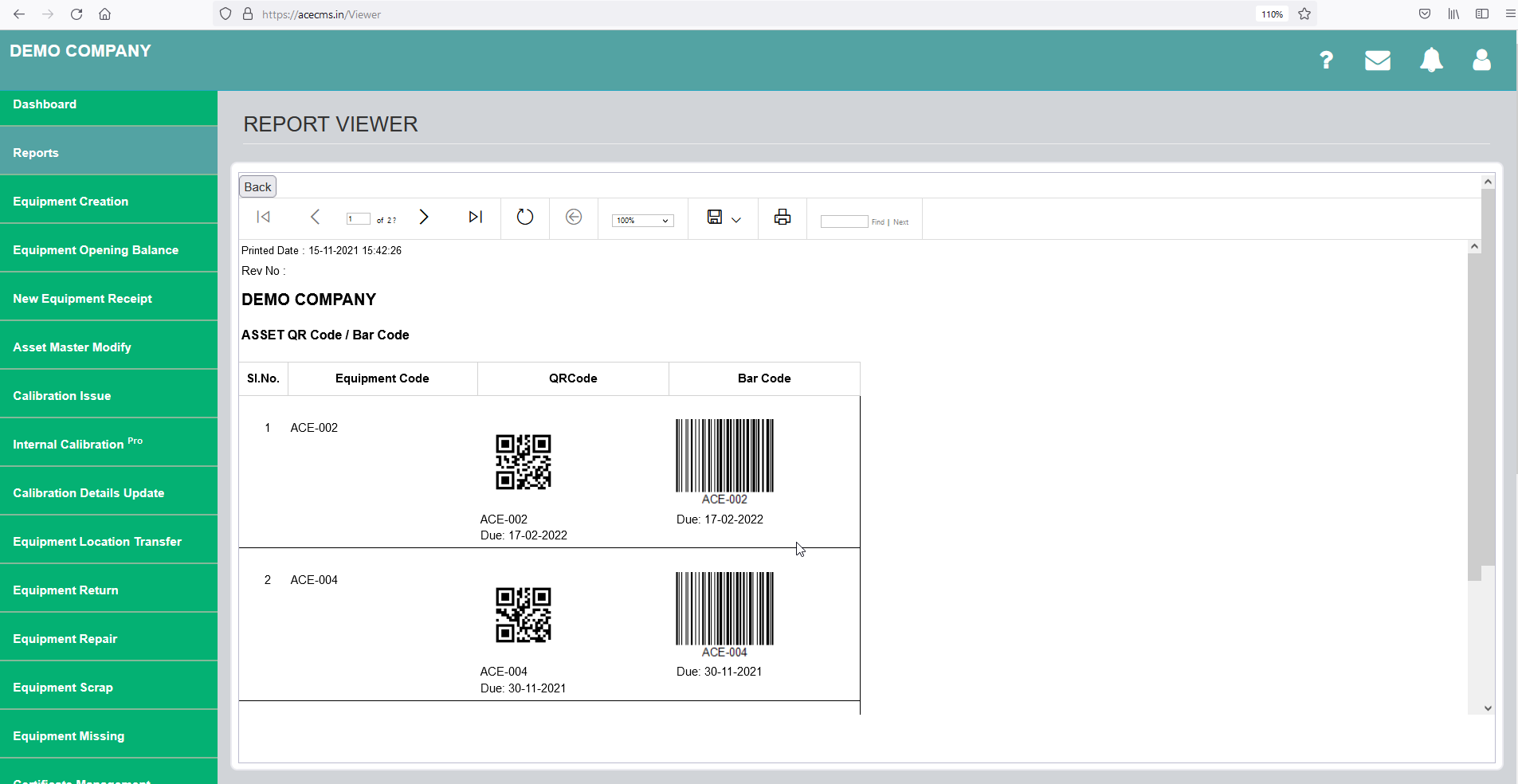Expand the export format options chevron
1518x784 pixels.
click(736, 219)
